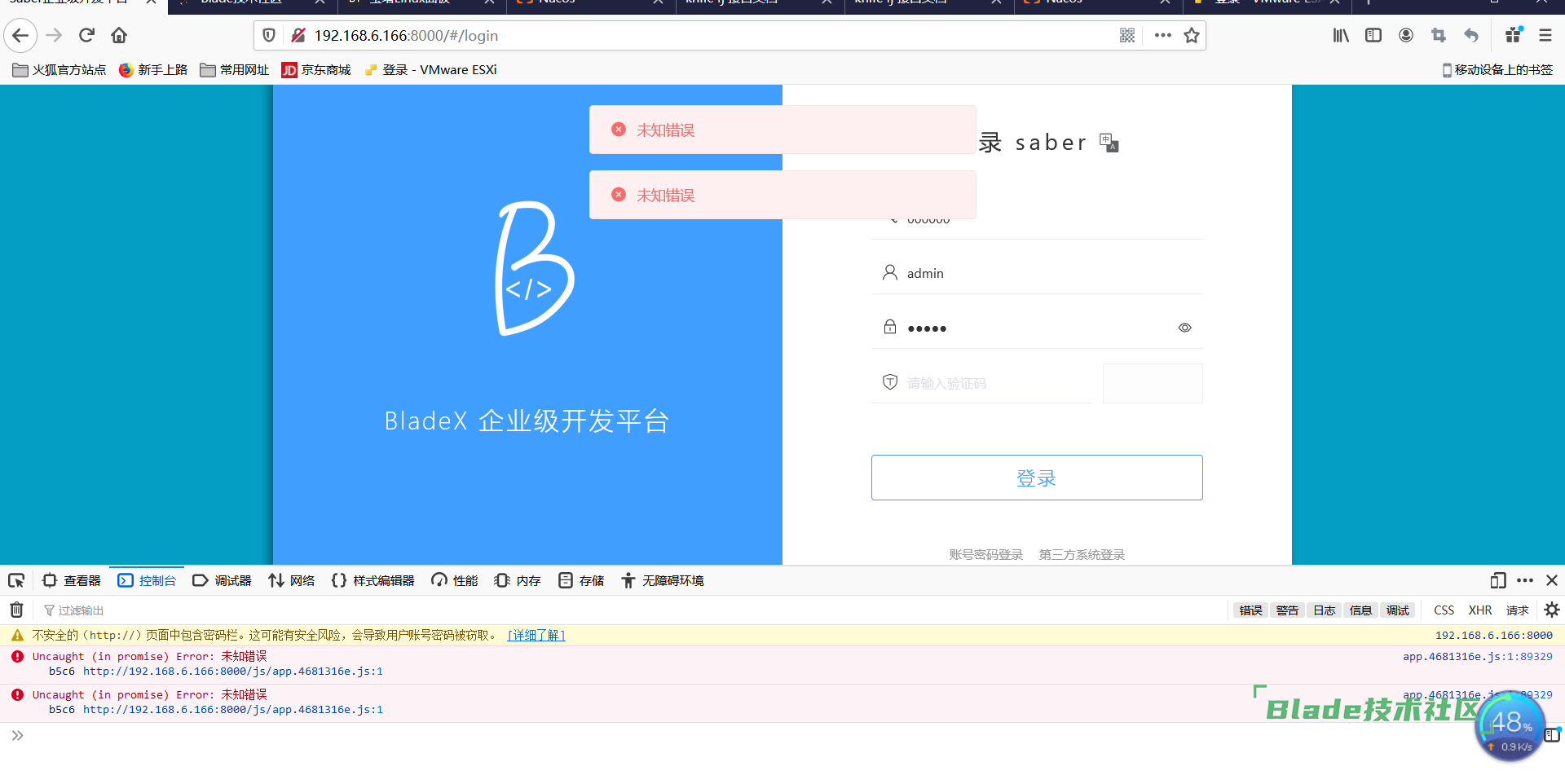This screenshot has height=784, width=1565.
Task: Toggle the XHR filter
Action: pos(1480,610)
